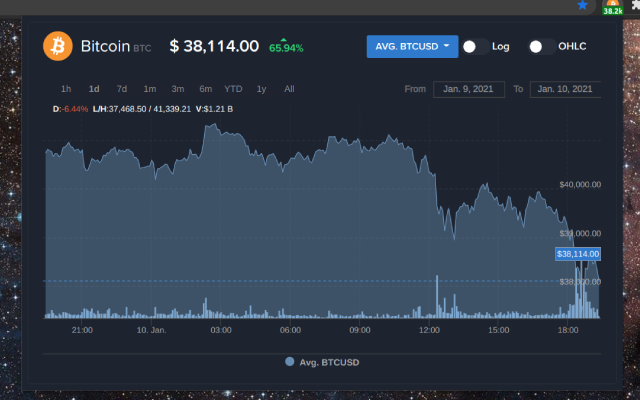Click the blue bookmark star icon
Screen dimensions: 640x400
click(x=582, y=5)
